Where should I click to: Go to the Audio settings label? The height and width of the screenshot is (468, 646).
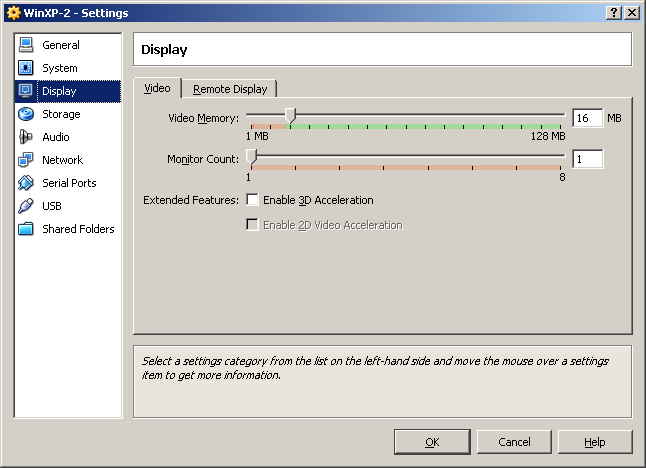[x=56, y=137]
